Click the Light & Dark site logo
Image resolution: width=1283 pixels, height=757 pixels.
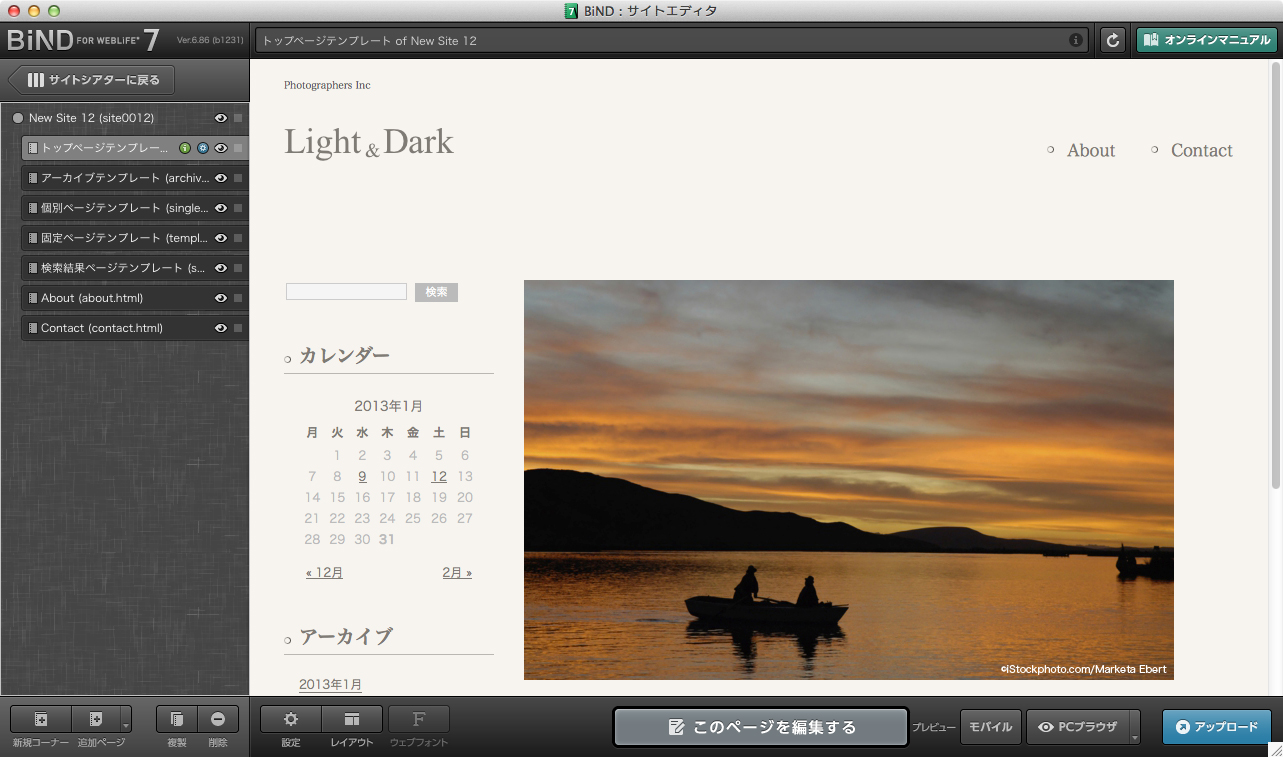pyautogui.click(x=369, y=143)
